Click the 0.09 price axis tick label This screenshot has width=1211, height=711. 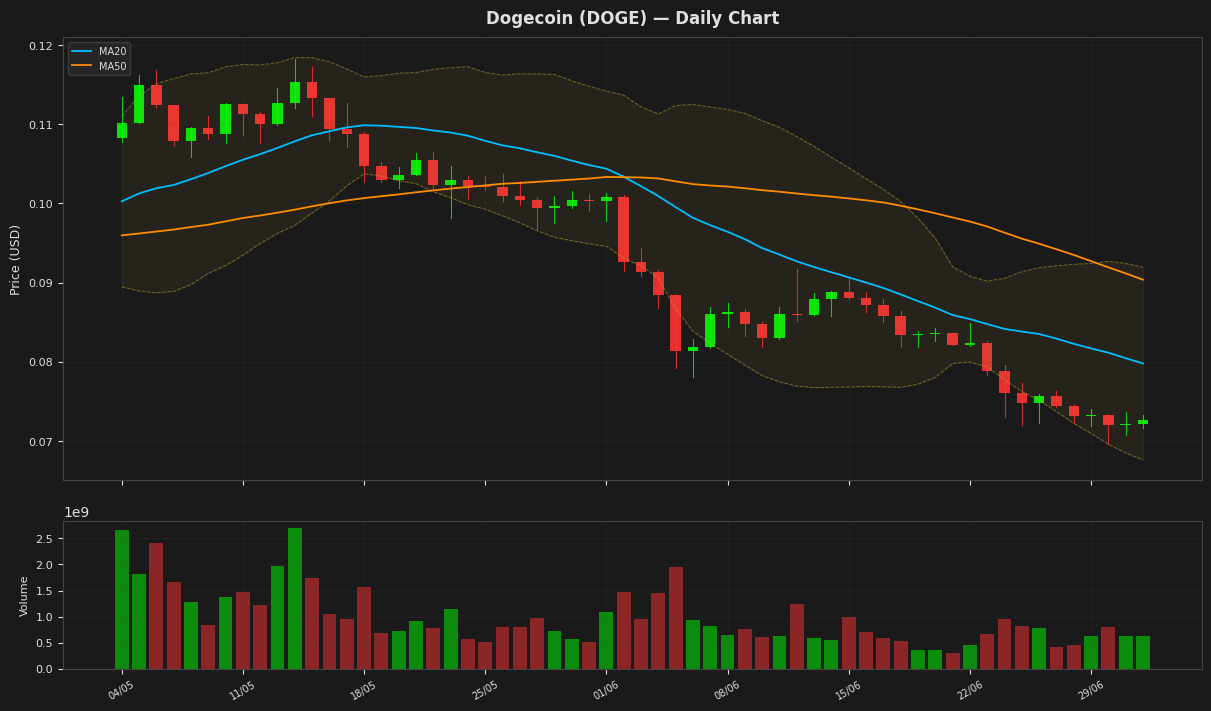click(x=41, y=283)
